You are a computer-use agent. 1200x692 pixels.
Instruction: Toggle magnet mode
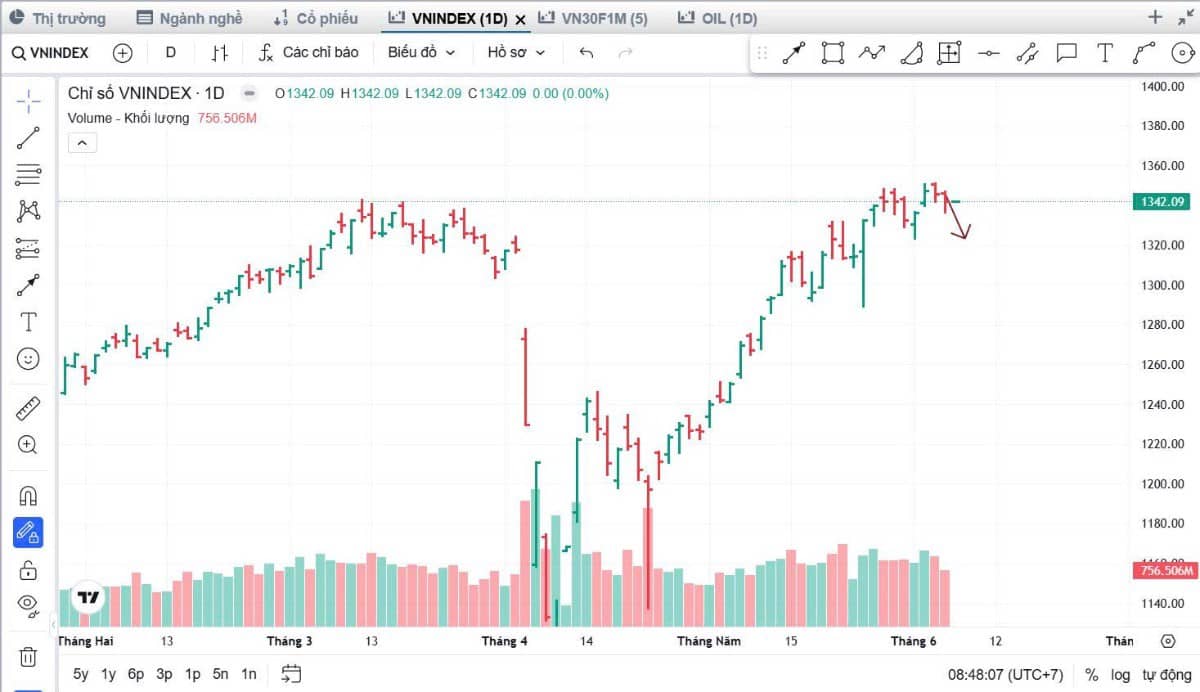click(28, 495)
